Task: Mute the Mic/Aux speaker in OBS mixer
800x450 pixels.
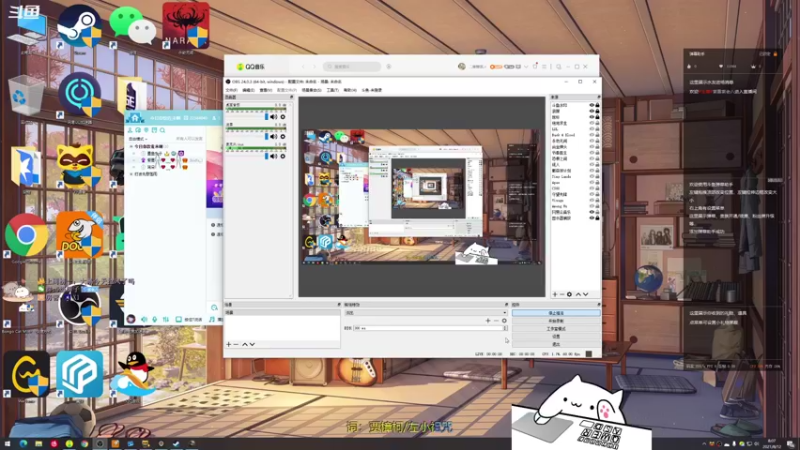Action: point(274,156)
